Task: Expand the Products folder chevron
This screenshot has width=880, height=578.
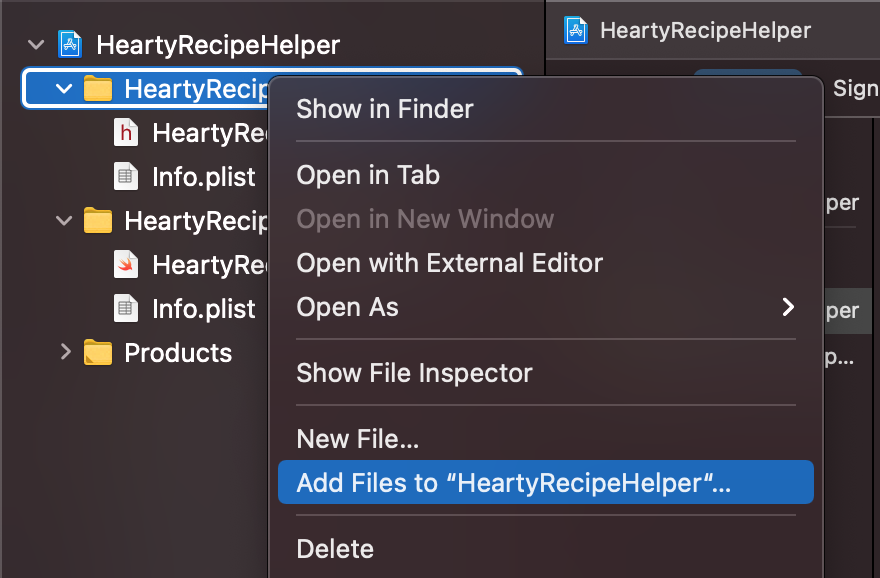Action: pos(66,352)
